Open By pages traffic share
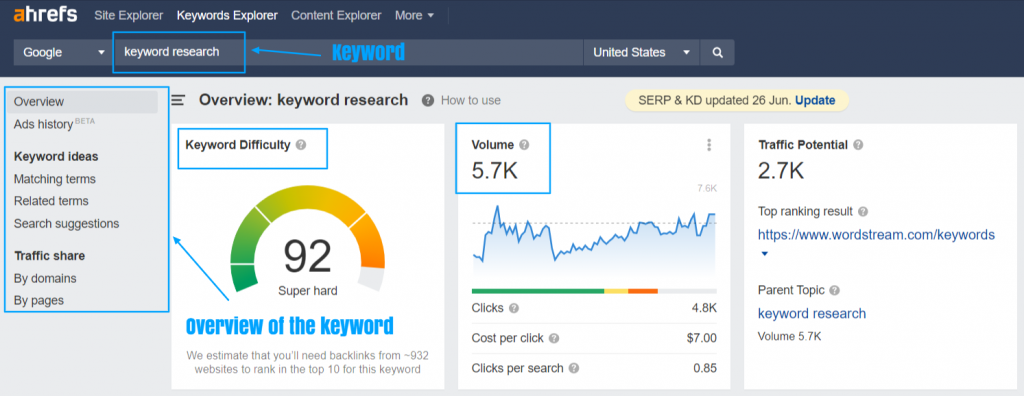Screen dimensions: 1024x396 (39, 301)
